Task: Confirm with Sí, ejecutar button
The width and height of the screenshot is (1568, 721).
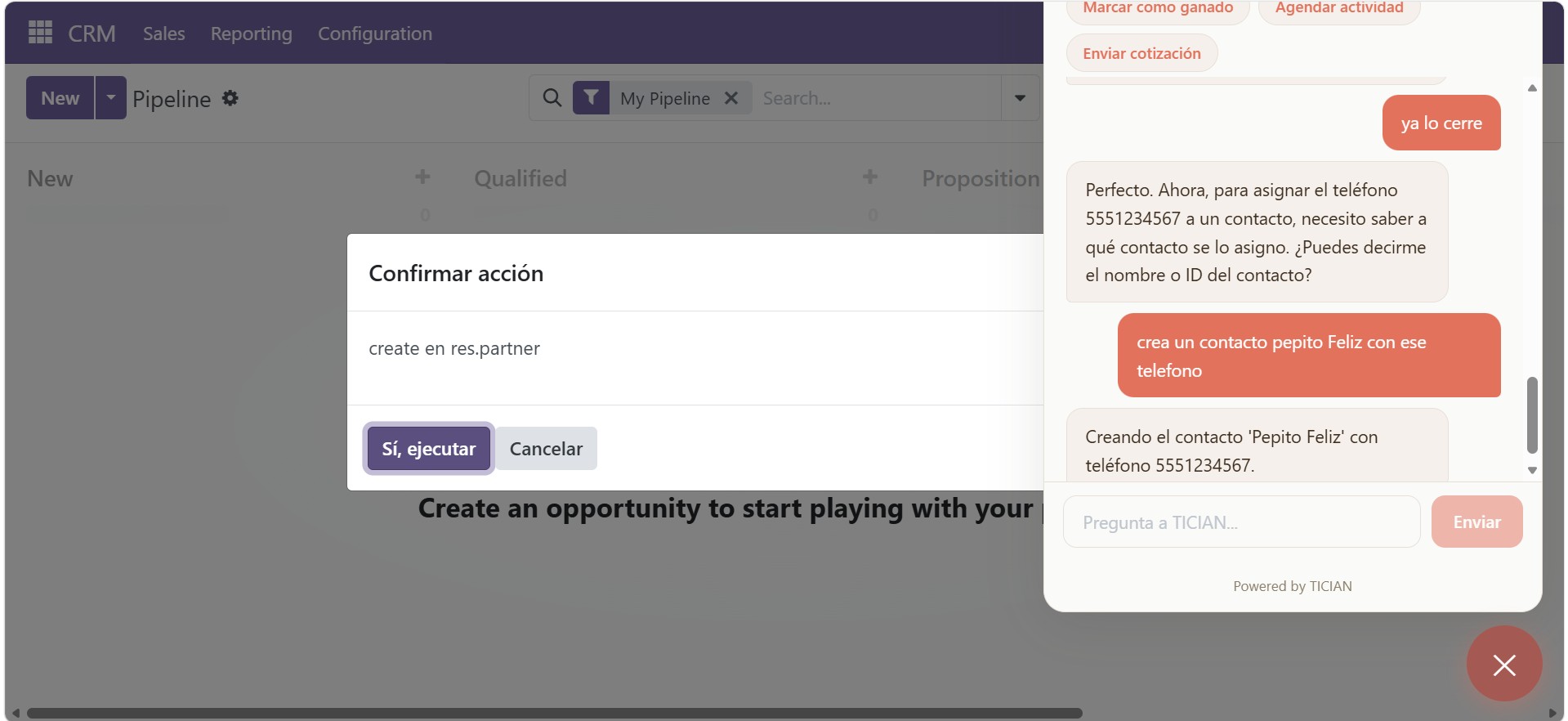Action: tap(428, 449)
